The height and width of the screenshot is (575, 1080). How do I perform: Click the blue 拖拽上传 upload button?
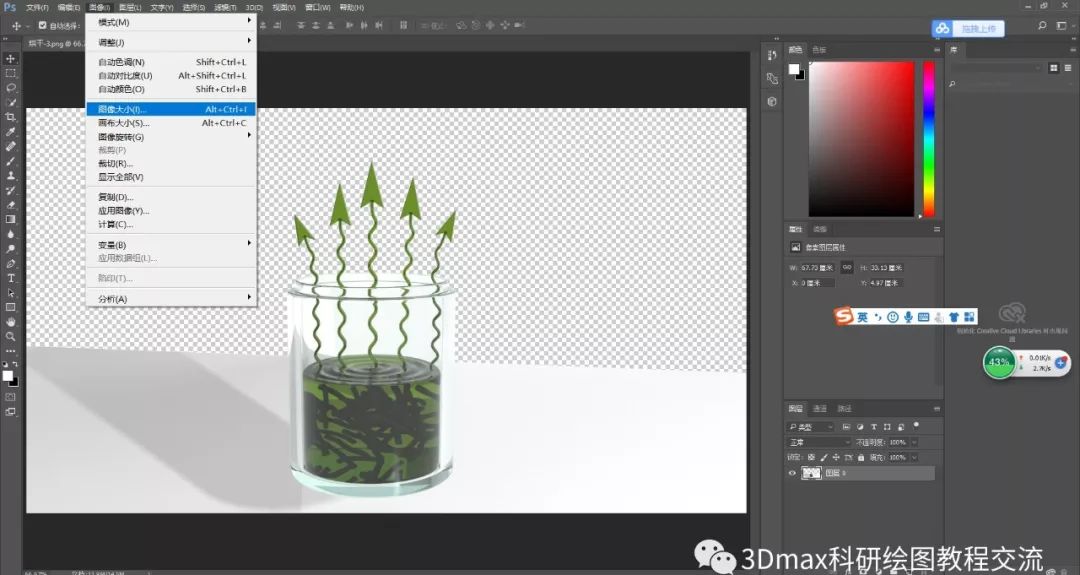(x=967, y=29)
